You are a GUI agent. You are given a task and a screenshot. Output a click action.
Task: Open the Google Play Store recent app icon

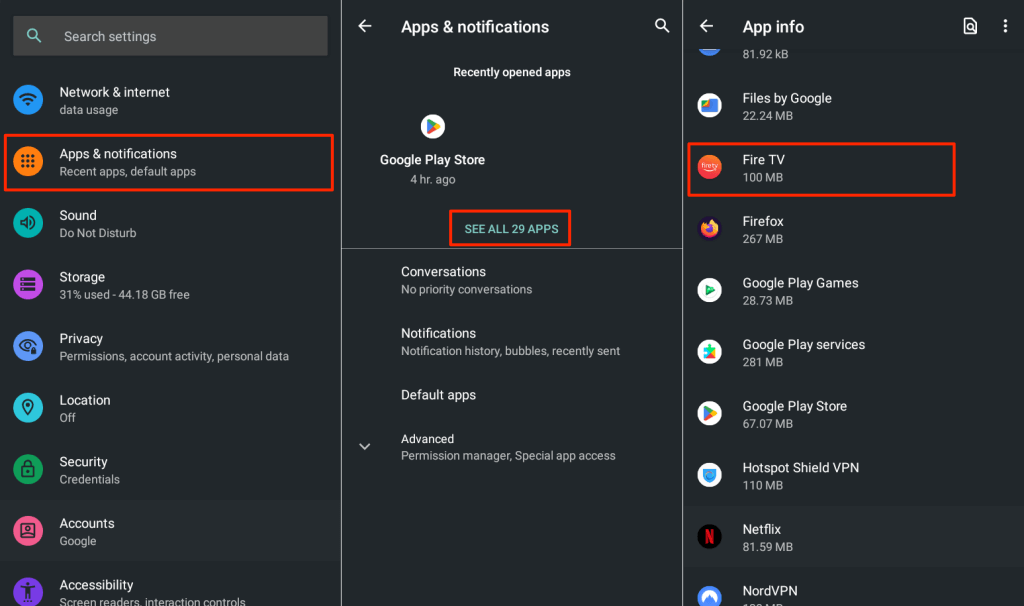(432, 127)
